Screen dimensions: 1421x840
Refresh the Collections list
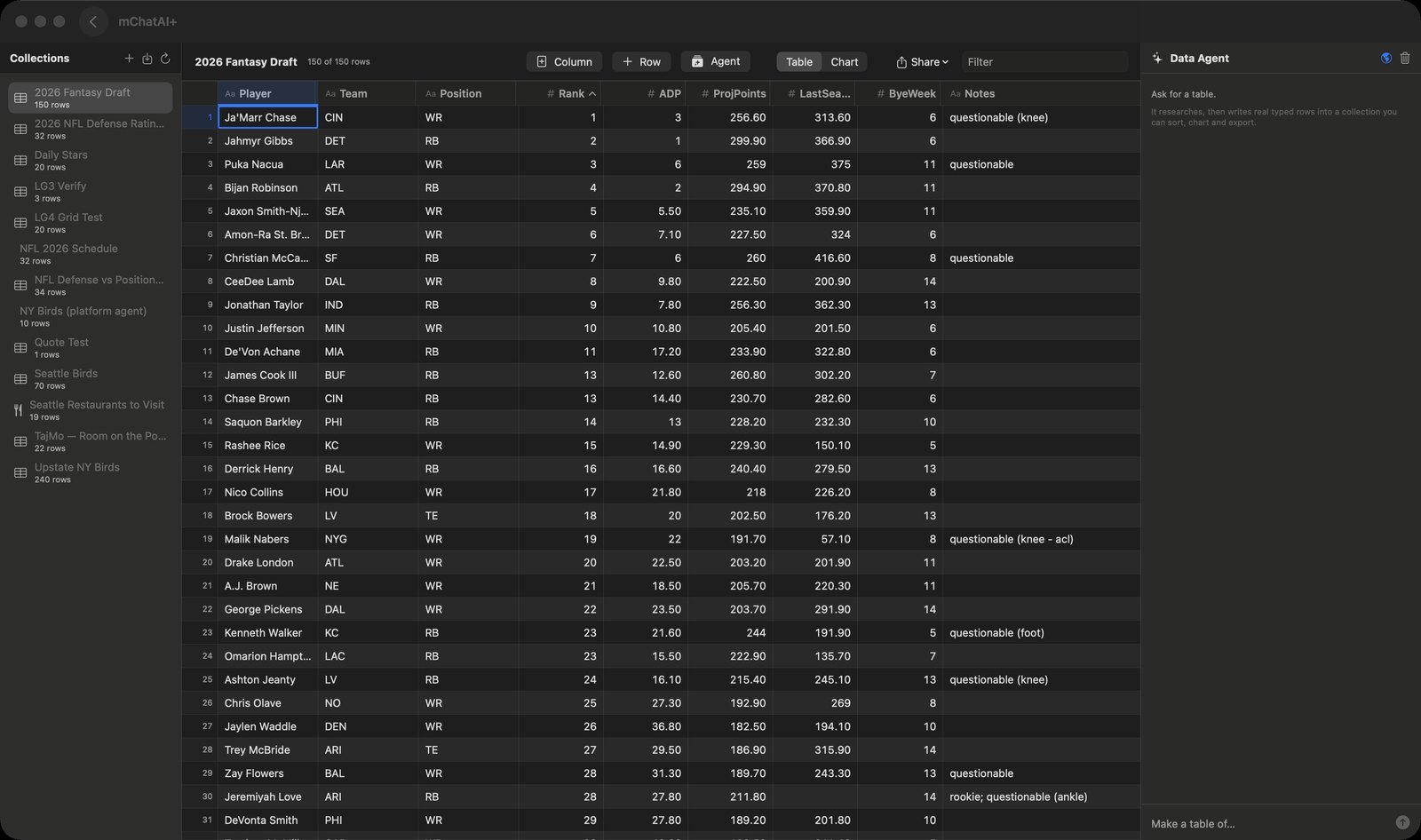click(x=165, y=59)
